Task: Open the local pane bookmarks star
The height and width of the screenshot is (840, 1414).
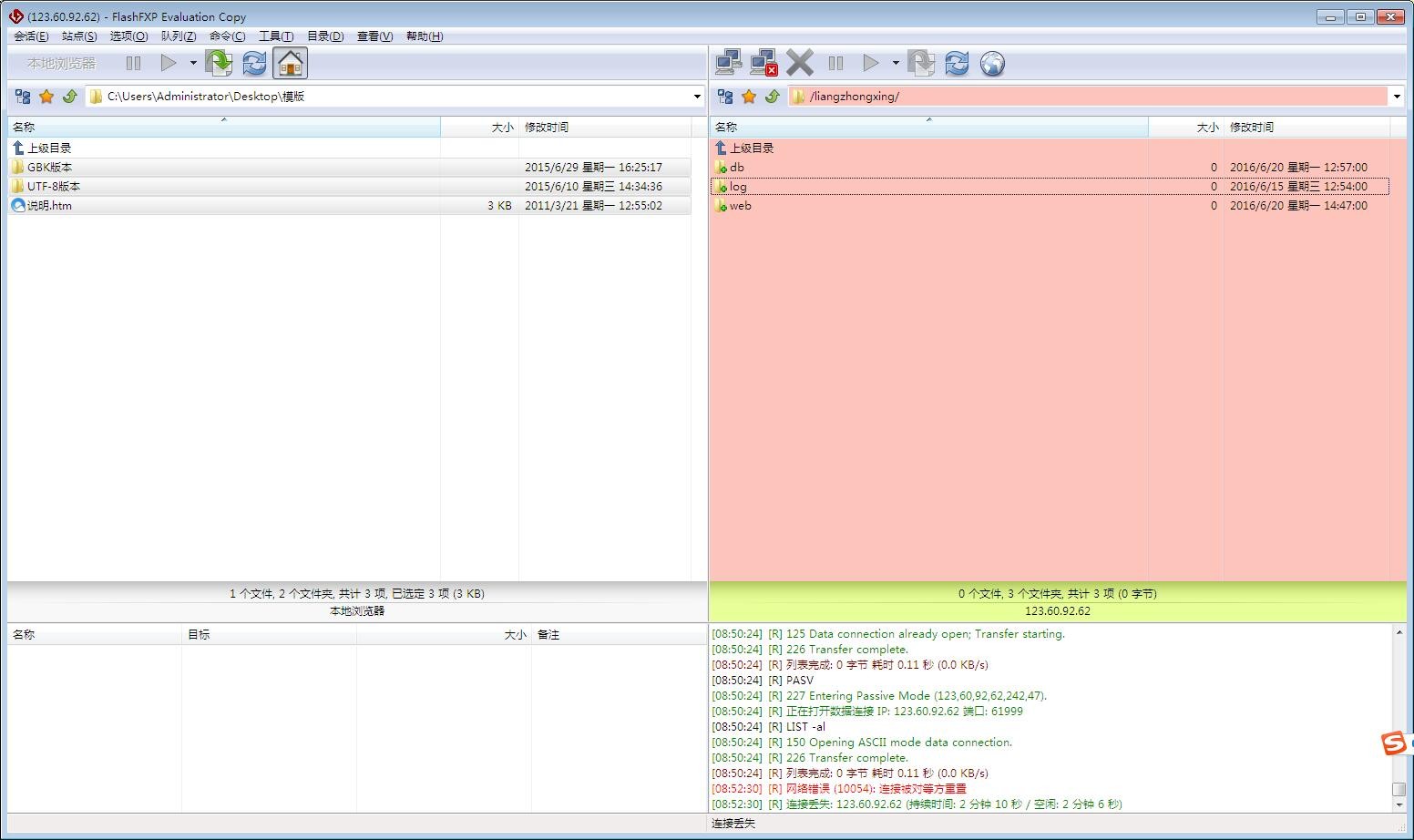Action: click(46, 97)
